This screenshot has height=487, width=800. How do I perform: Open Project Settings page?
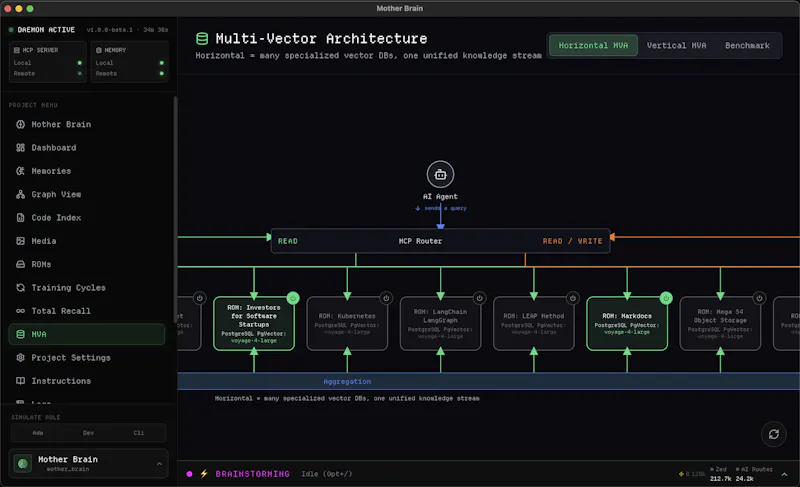(87, 358)
